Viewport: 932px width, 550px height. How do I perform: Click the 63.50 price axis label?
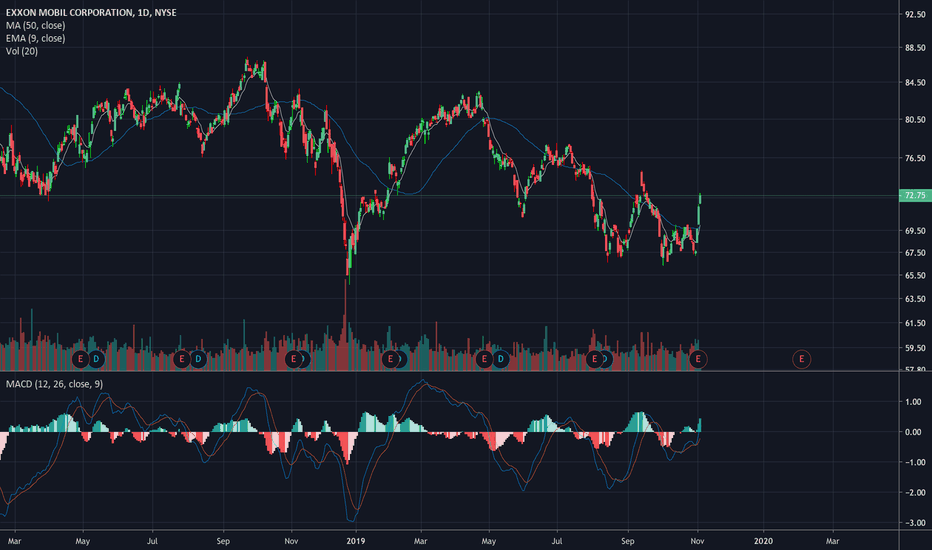pos(915,299)
